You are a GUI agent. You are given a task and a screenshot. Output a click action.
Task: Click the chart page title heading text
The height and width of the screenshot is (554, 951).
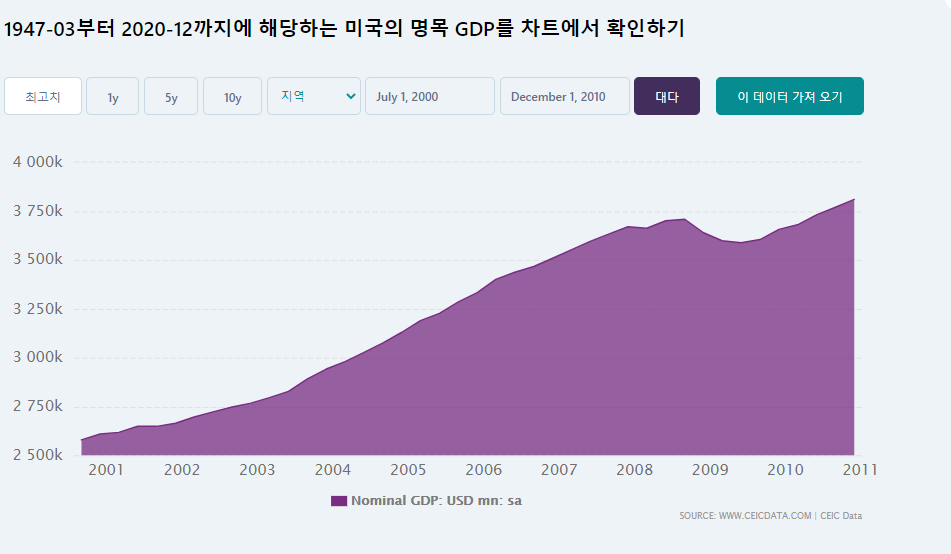344,29
